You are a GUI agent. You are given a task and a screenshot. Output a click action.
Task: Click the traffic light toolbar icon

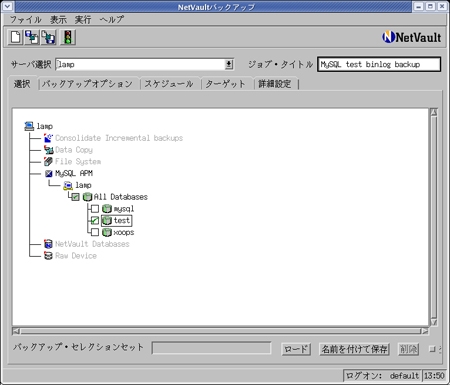click(x=68, y=37)
